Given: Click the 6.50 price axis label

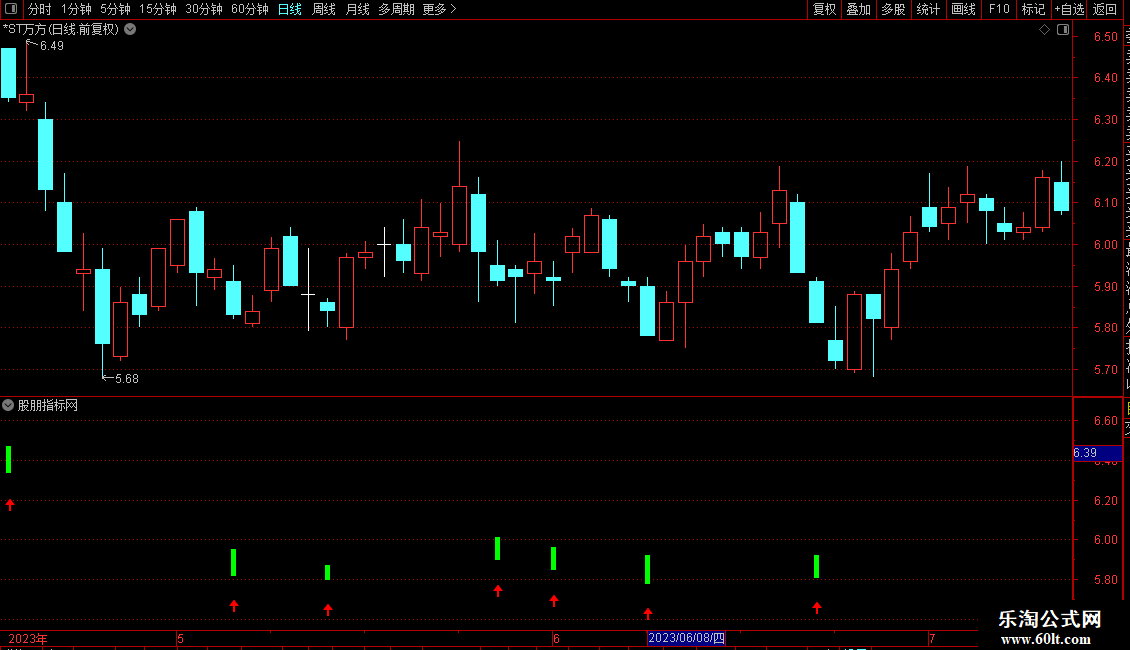Looking at the screenshot, I should [x=1105, y=37].
